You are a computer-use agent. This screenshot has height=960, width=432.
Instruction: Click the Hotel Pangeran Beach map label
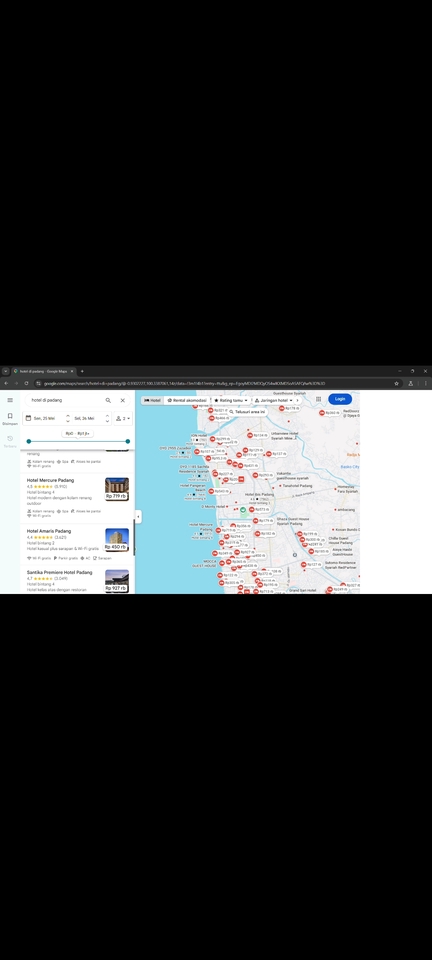193,488
